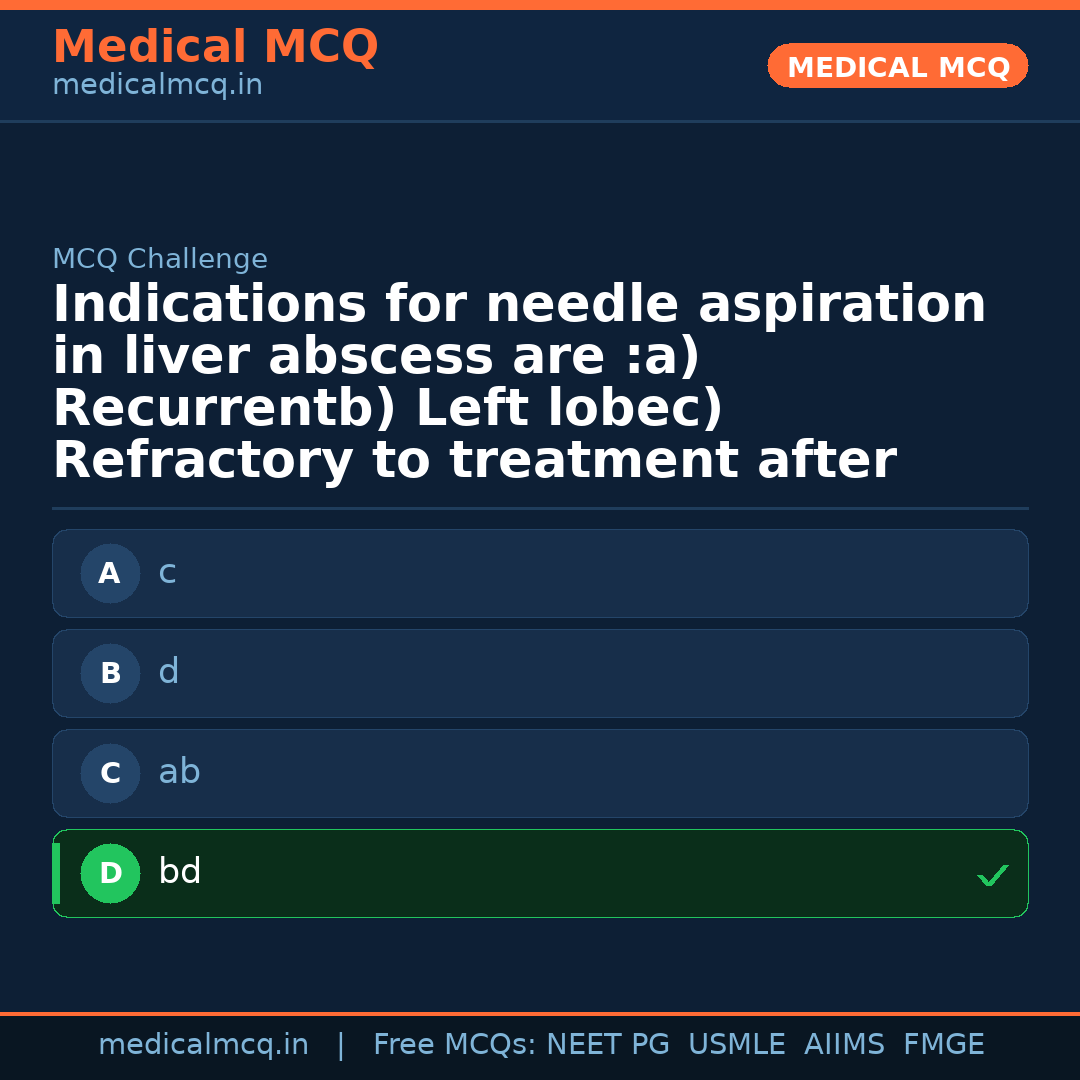Click the orange MEDICAL MCQ badge

[x=897, y=67]
